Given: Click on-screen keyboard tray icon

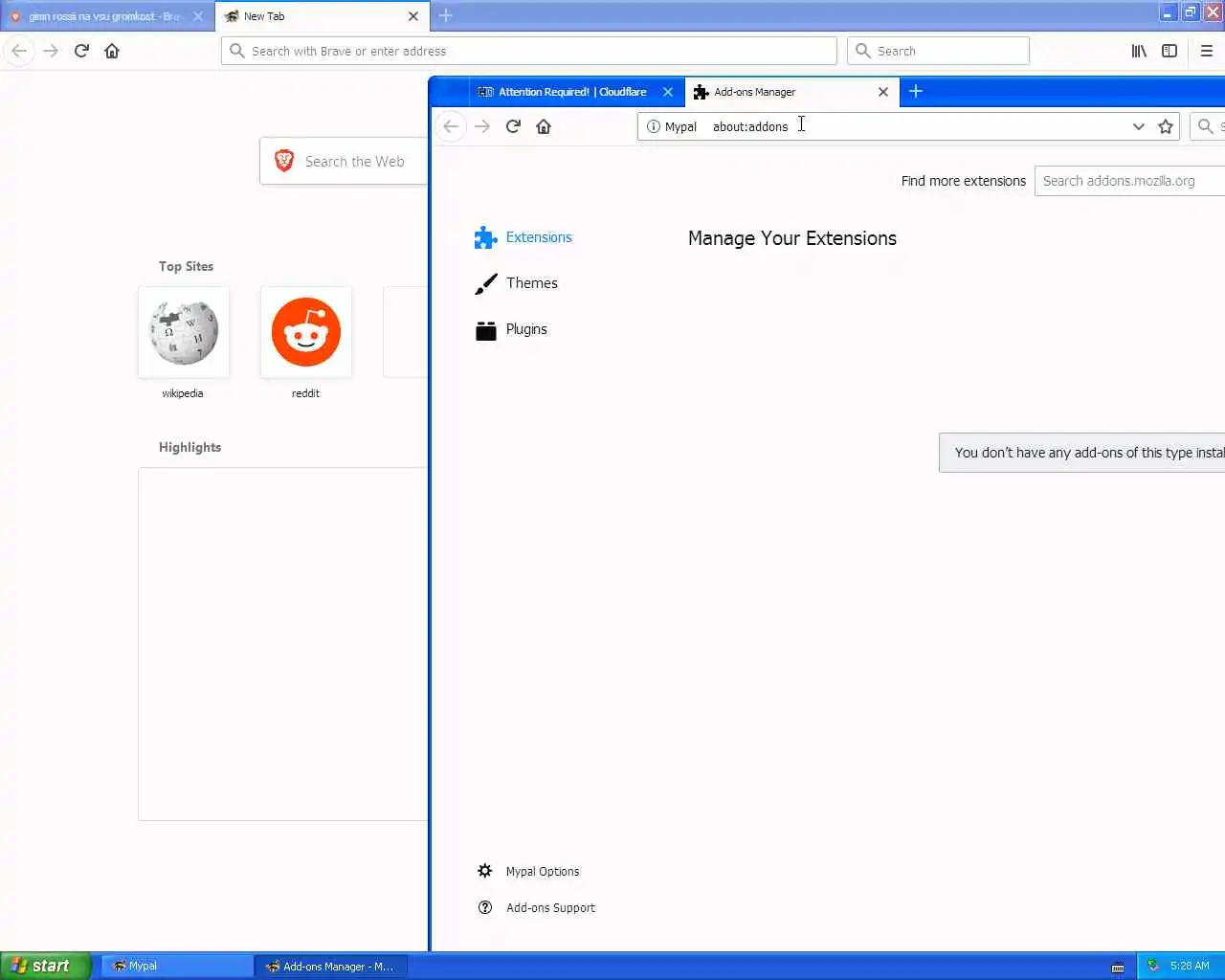Looking at the screenshot, I should coord(1118,968).
